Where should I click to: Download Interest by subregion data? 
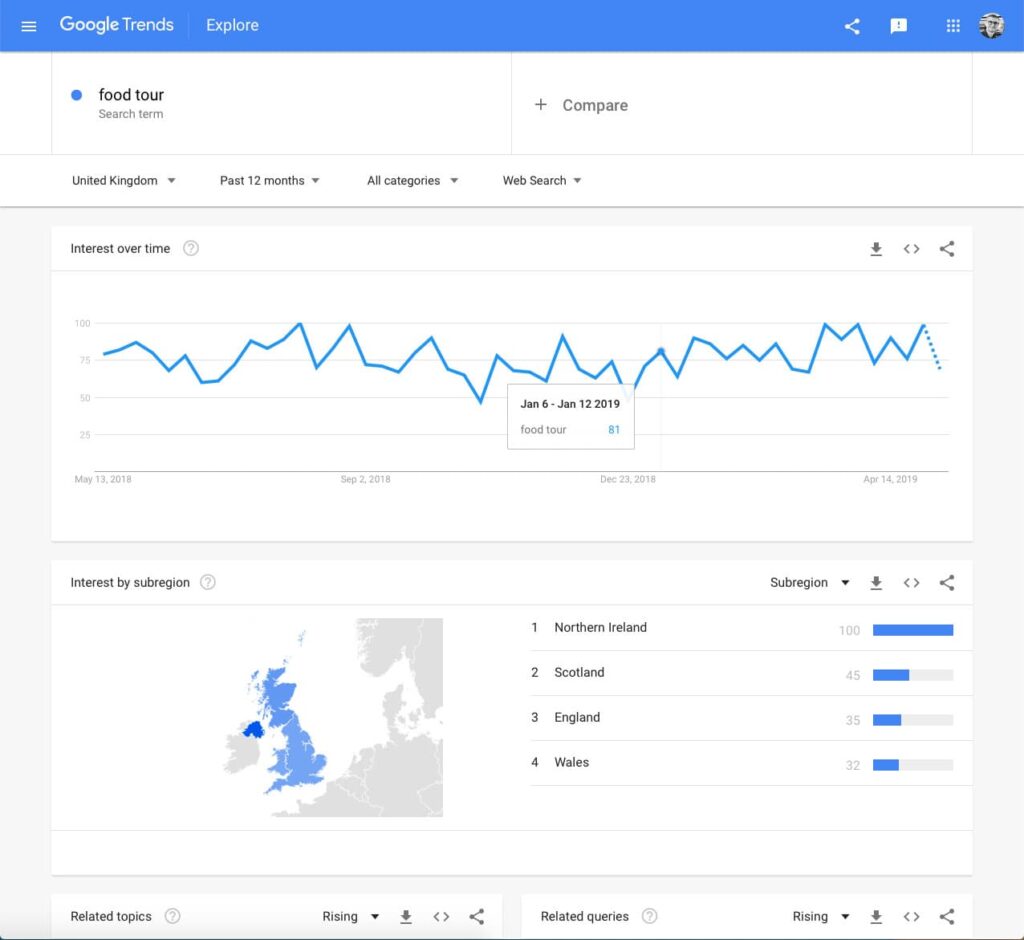[x=876, y=582]
